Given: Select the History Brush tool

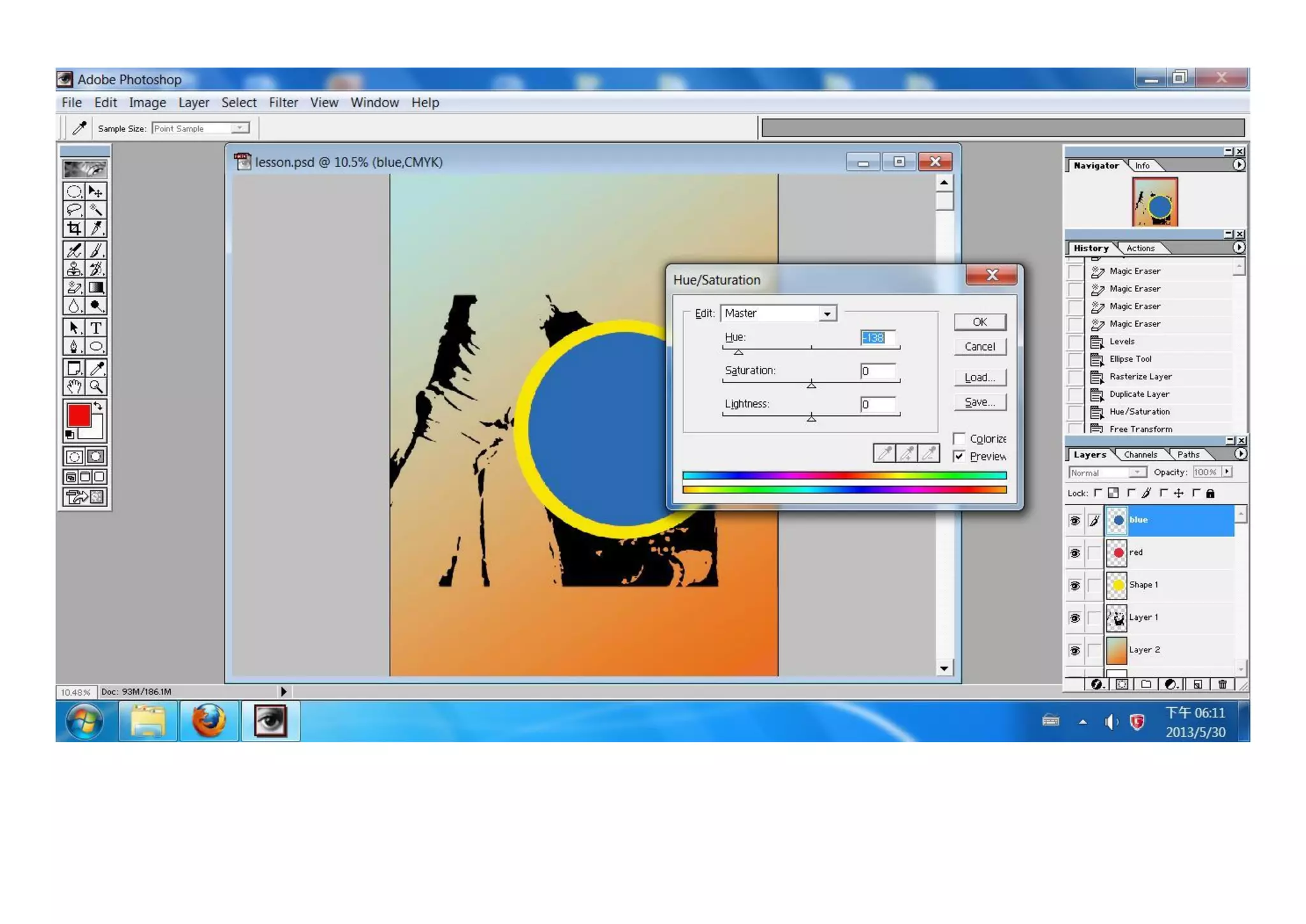Looking at the screenshot, I should tap(96, 269).
